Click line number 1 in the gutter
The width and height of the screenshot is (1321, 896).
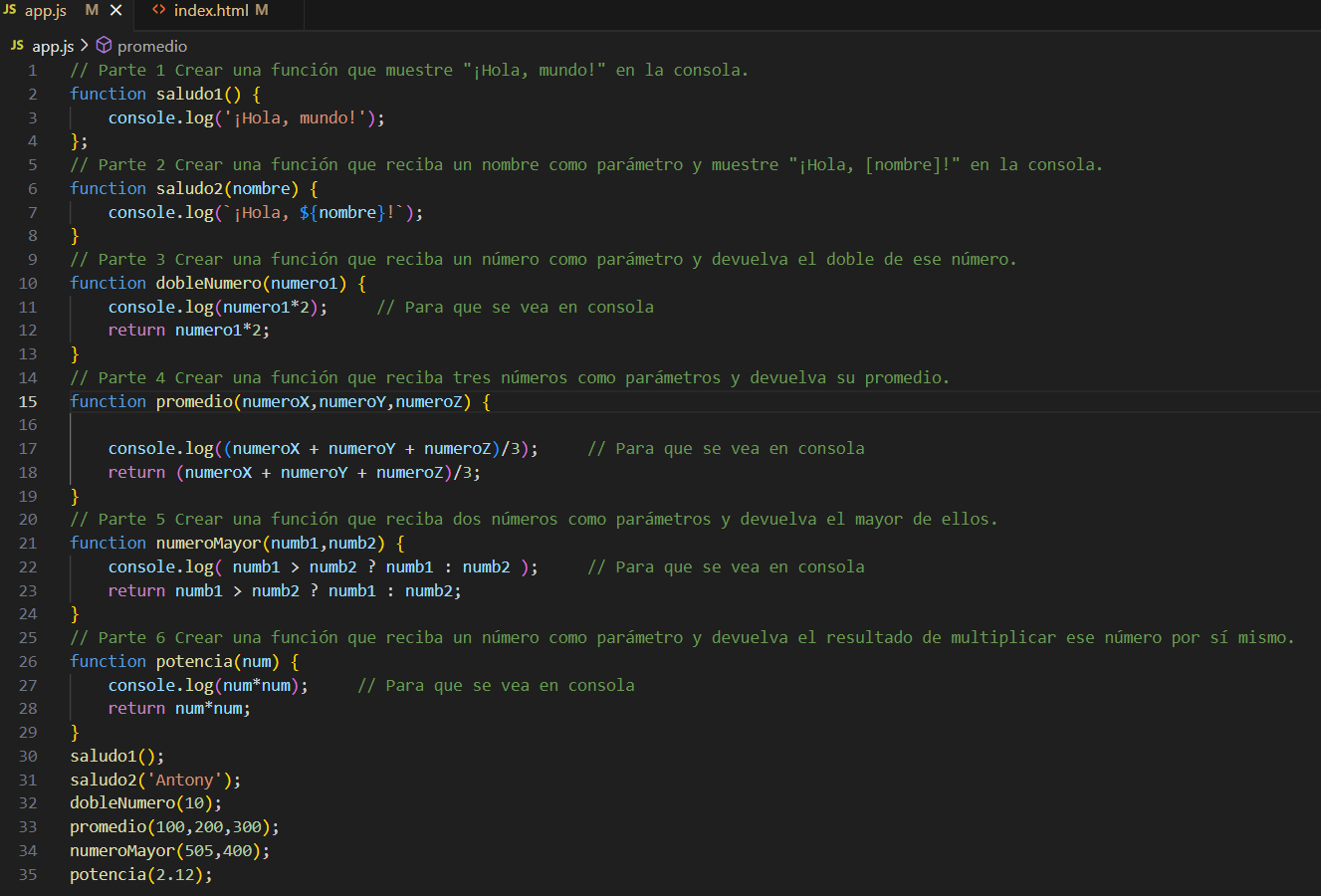coord(33,70)
